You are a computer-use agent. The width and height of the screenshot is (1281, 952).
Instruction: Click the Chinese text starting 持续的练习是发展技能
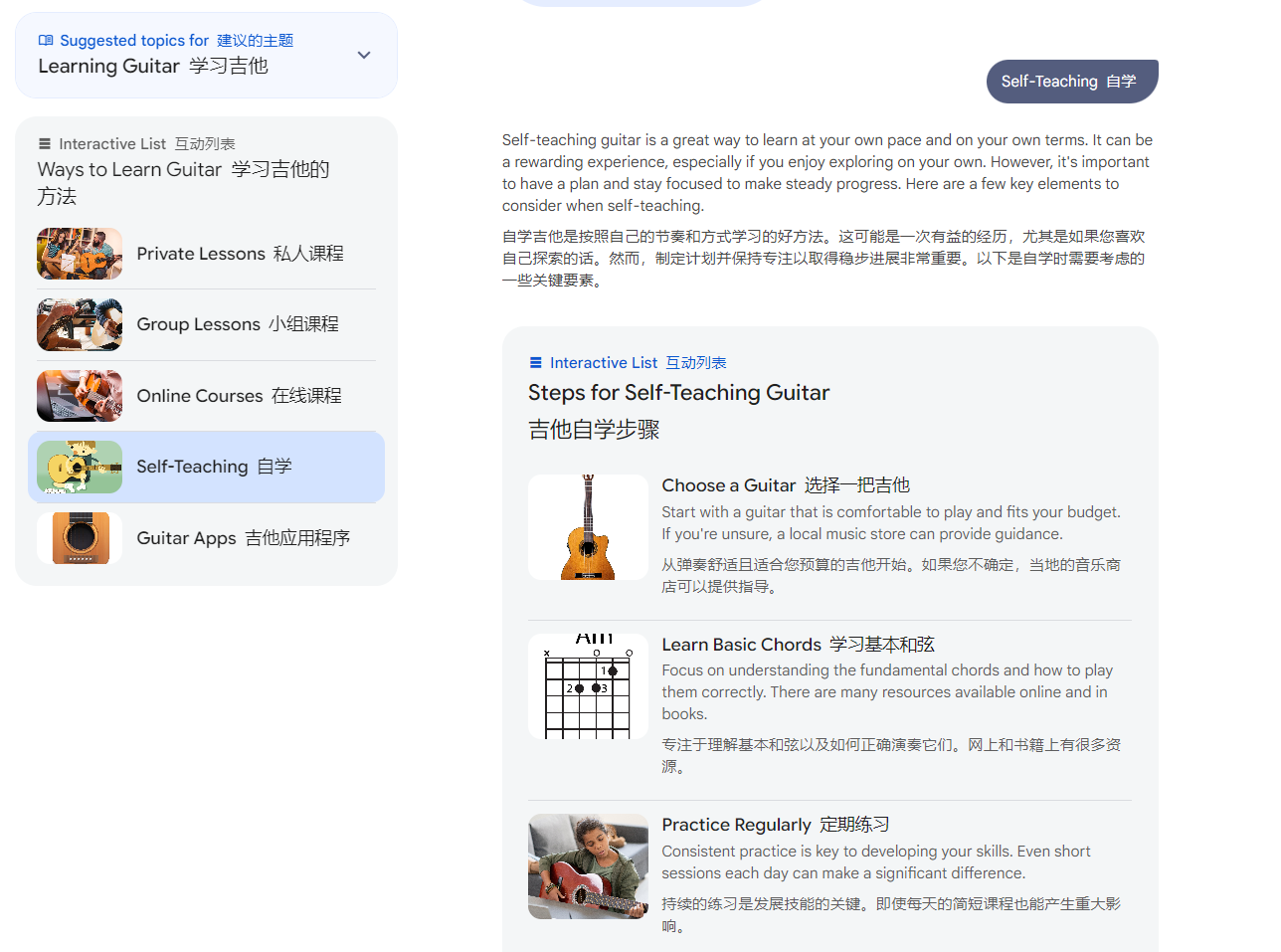(891, 915)
